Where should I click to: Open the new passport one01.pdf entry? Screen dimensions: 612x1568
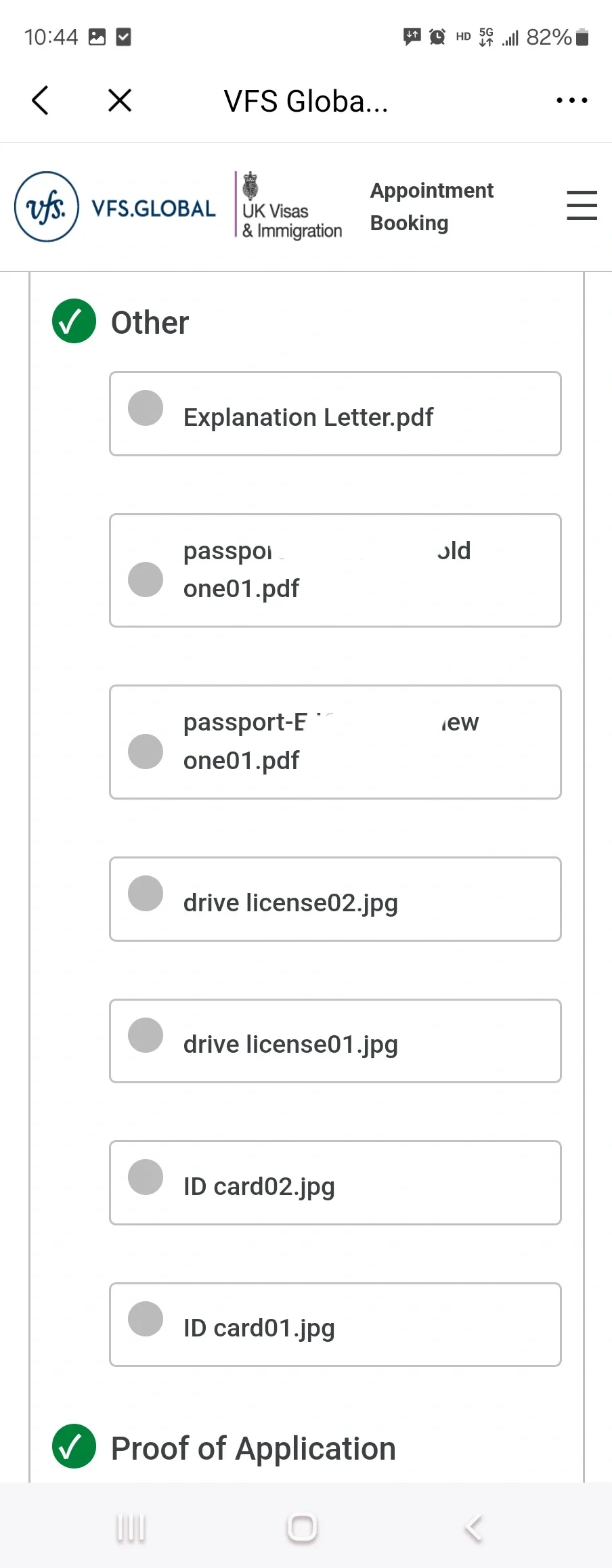tap(335, 742)
